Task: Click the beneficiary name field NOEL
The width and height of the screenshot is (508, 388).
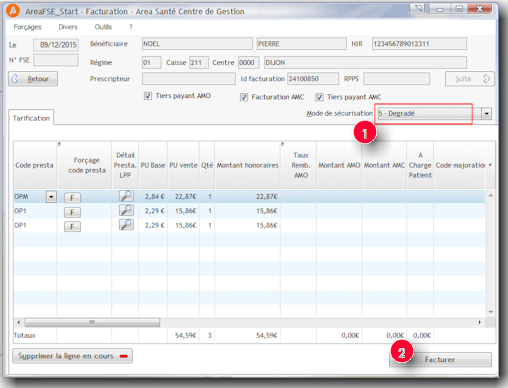Action: point(197,44)
